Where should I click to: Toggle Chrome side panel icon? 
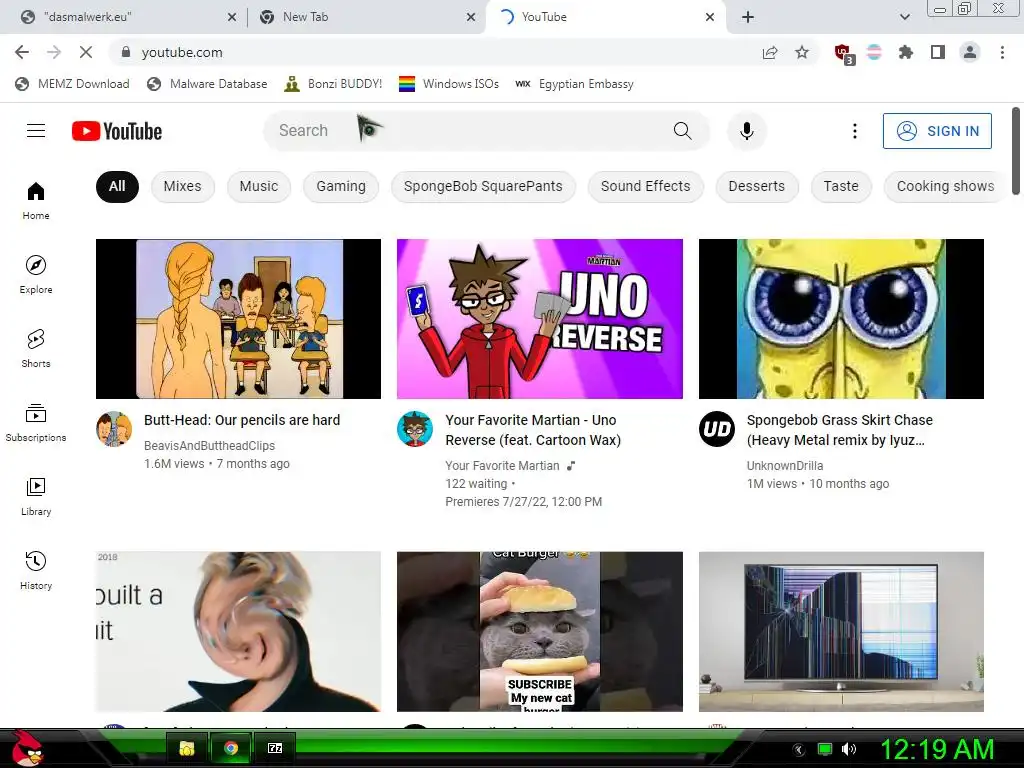[938, 52]
